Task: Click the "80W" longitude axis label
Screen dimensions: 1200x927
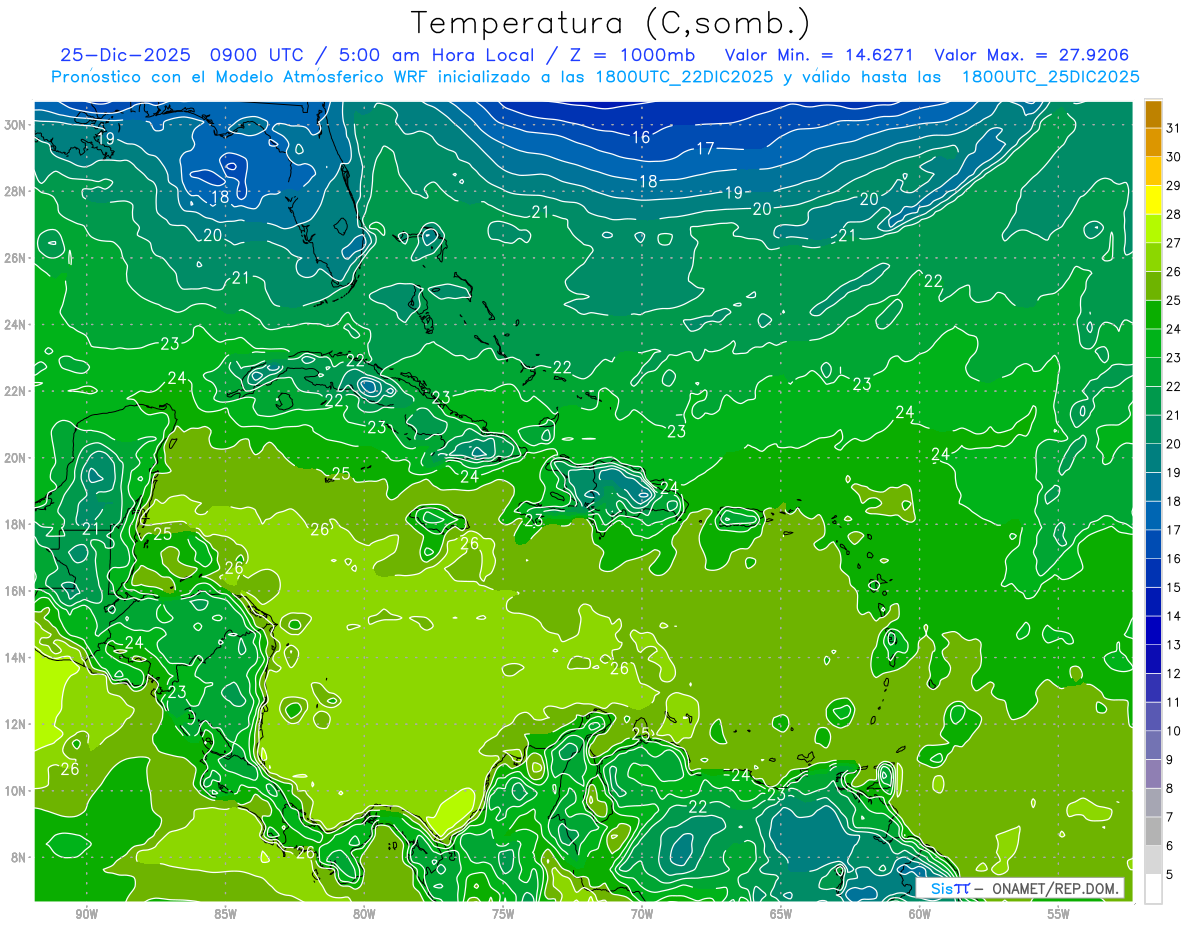Action: click(364, 914)
